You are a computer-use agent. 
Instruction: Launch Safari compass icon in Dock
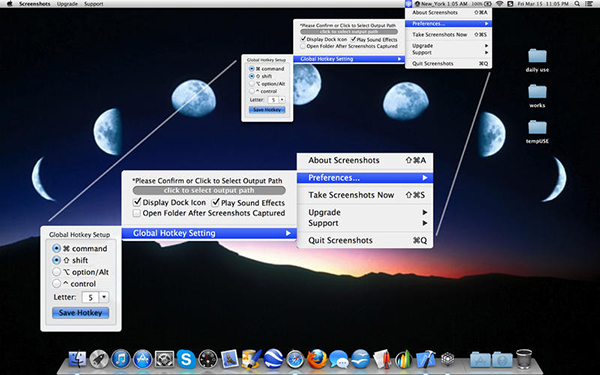(x=295, y=359)
